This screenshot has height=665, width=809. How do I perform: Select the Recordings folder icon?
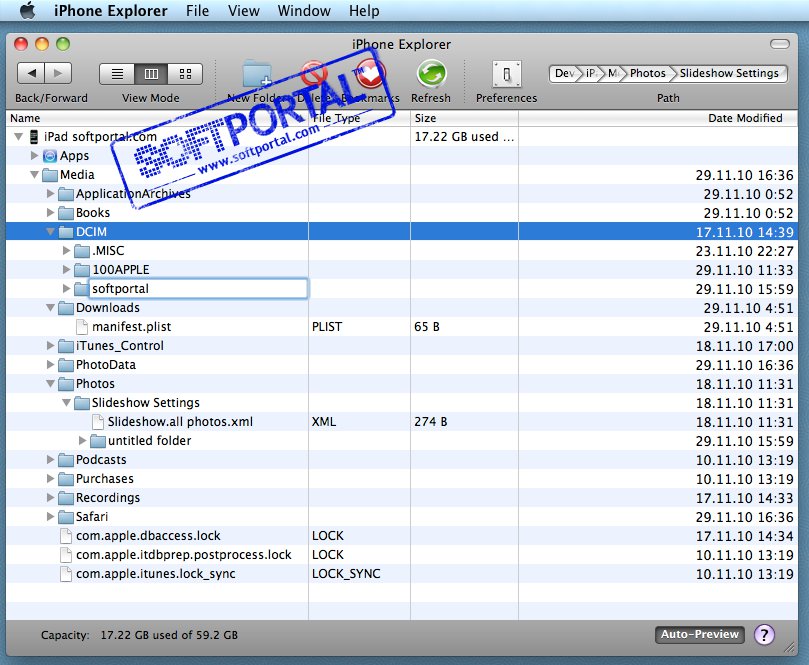click(x=66, y=498)
